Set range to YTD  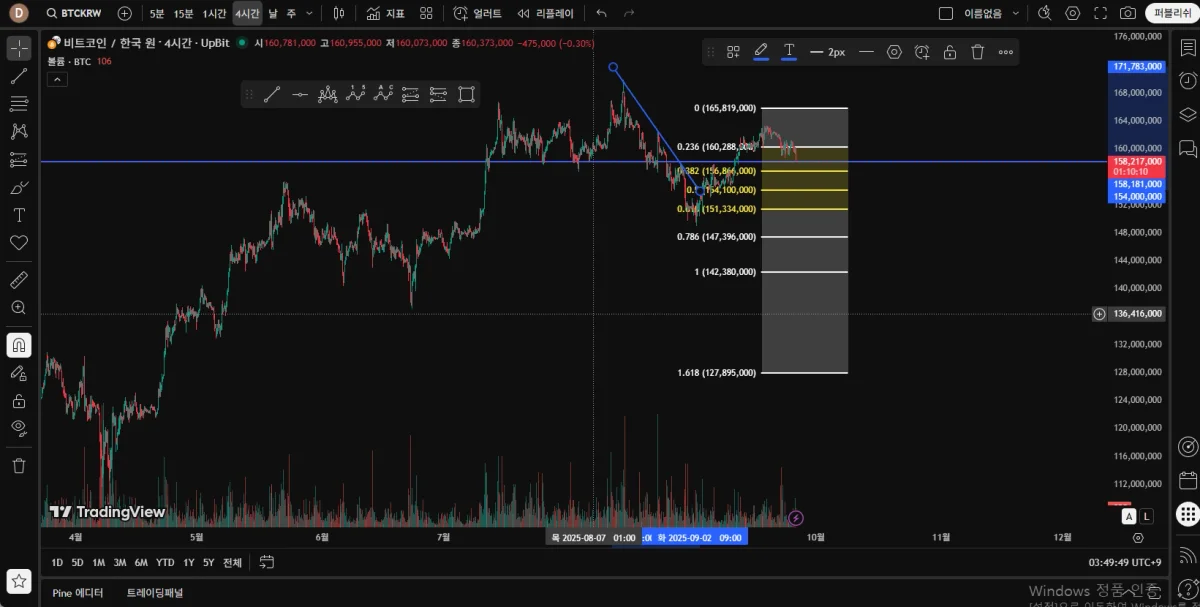165,562
